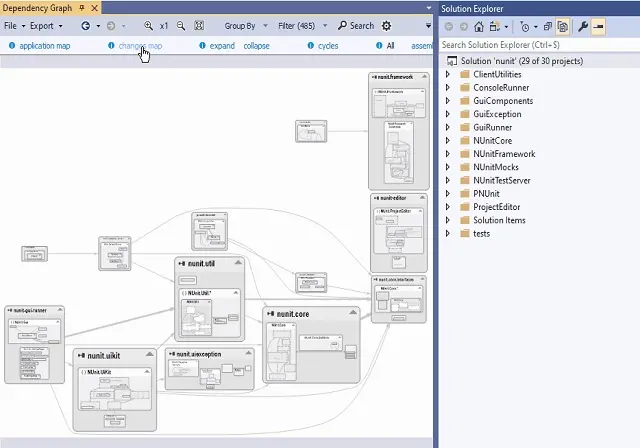Image resolution: width=640 pixels, height=448 pixels.
Task: Click the zoom in magnifier icon
Action: click(149, 25)
